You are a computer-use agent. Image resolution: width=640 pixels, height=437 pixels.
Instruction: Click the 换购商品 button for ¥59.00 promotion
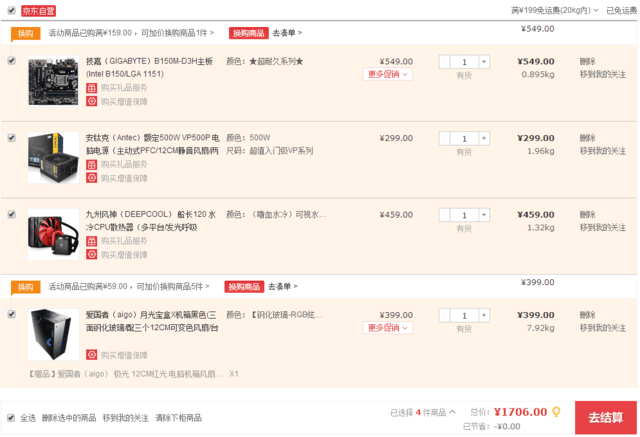pos(244,287)
